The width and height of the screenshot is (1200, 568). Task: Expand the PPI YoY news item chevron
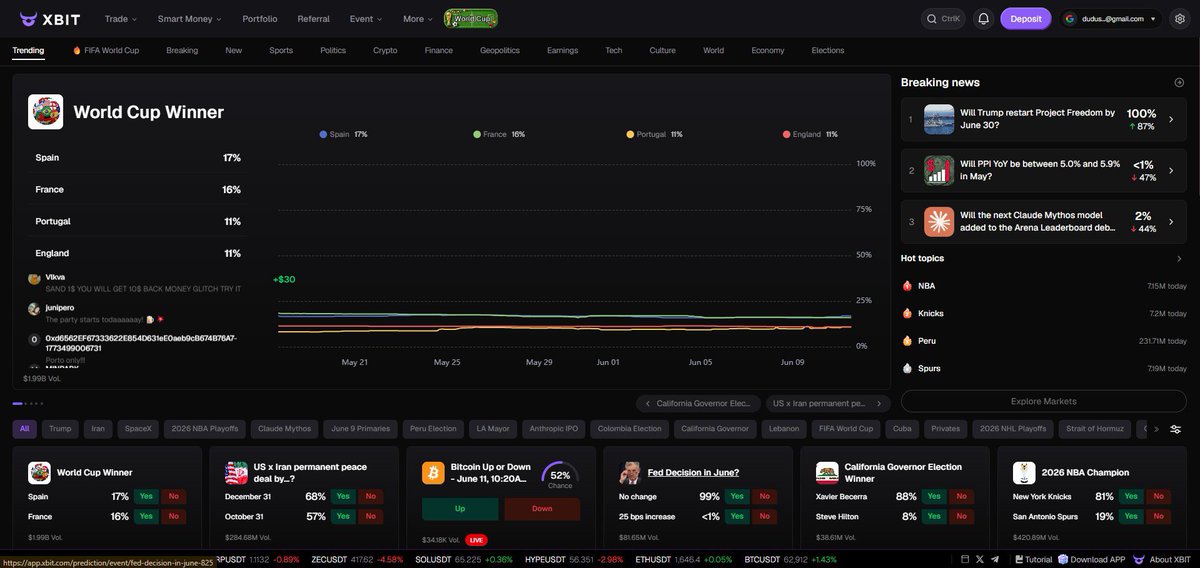[1171, 170]
